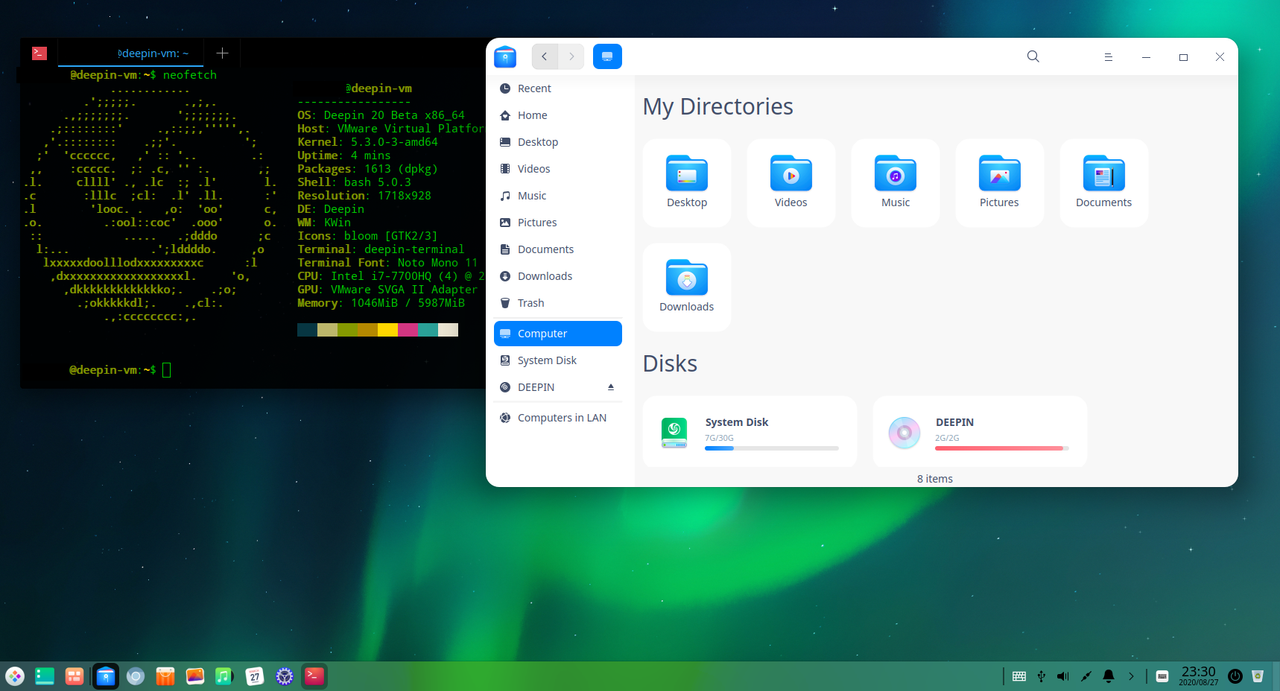Go forward in file manager

pyautogui.click(x=571, y=57)
